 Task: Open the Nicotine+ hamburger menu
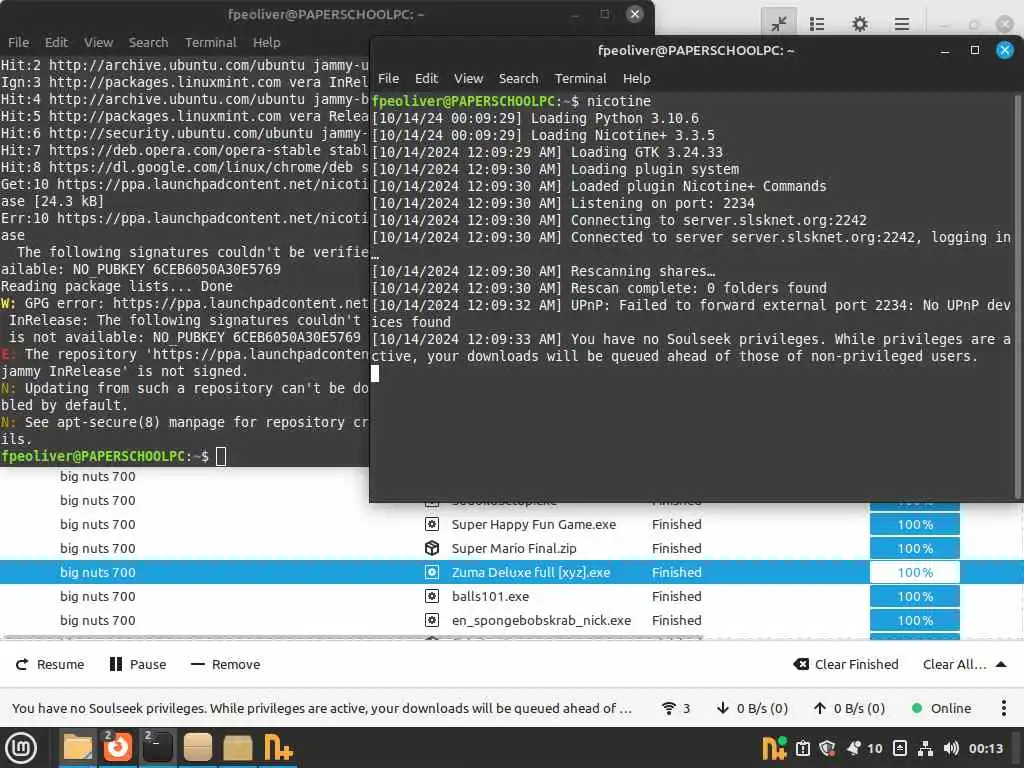pos(902,24)
